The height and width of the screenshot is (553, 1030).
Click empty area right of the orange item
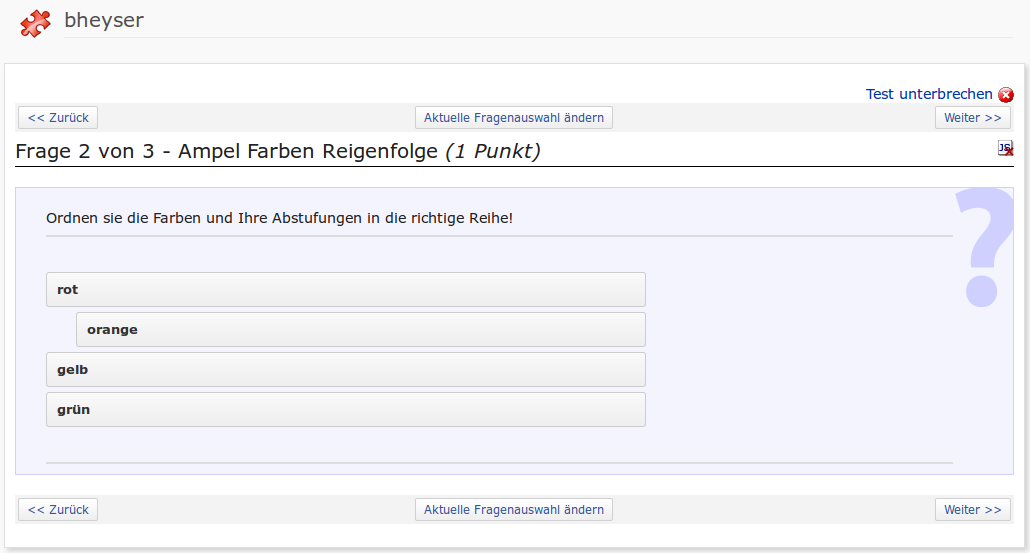click(800, 330)
